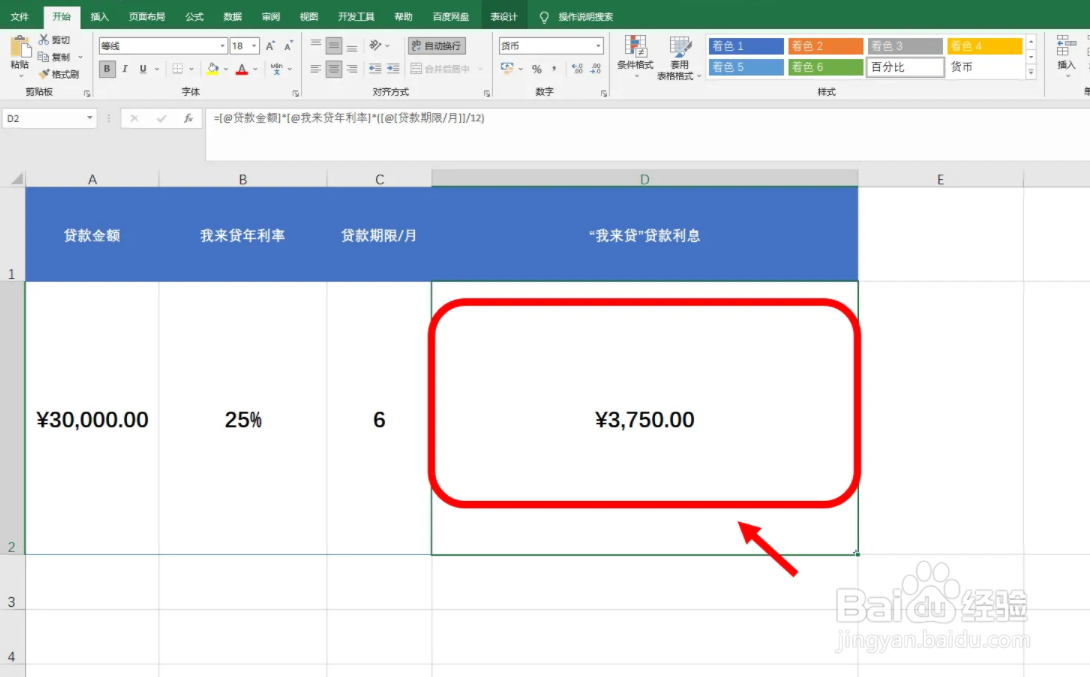Apply the 着色 6 cell style
Screen dimensions: 1090x677
[x=825, y=67]
